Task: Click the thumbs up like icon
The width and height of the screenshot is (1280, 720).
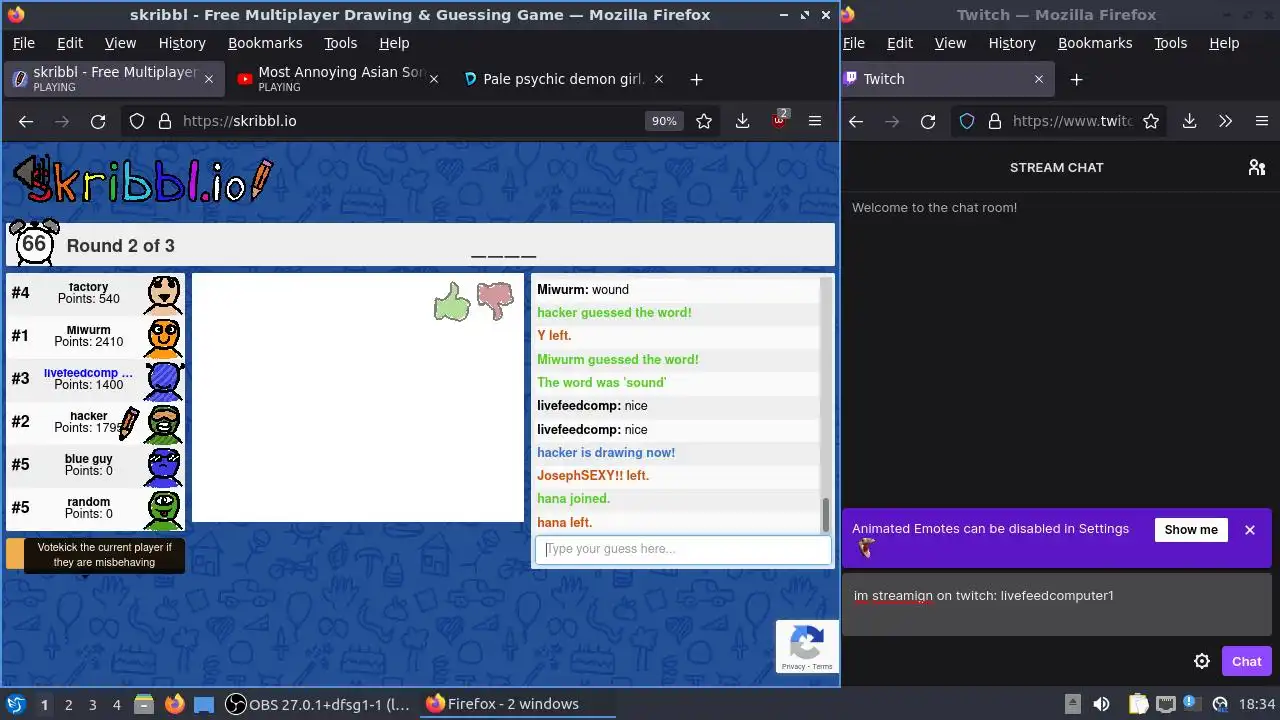Action: pos(452,301)
